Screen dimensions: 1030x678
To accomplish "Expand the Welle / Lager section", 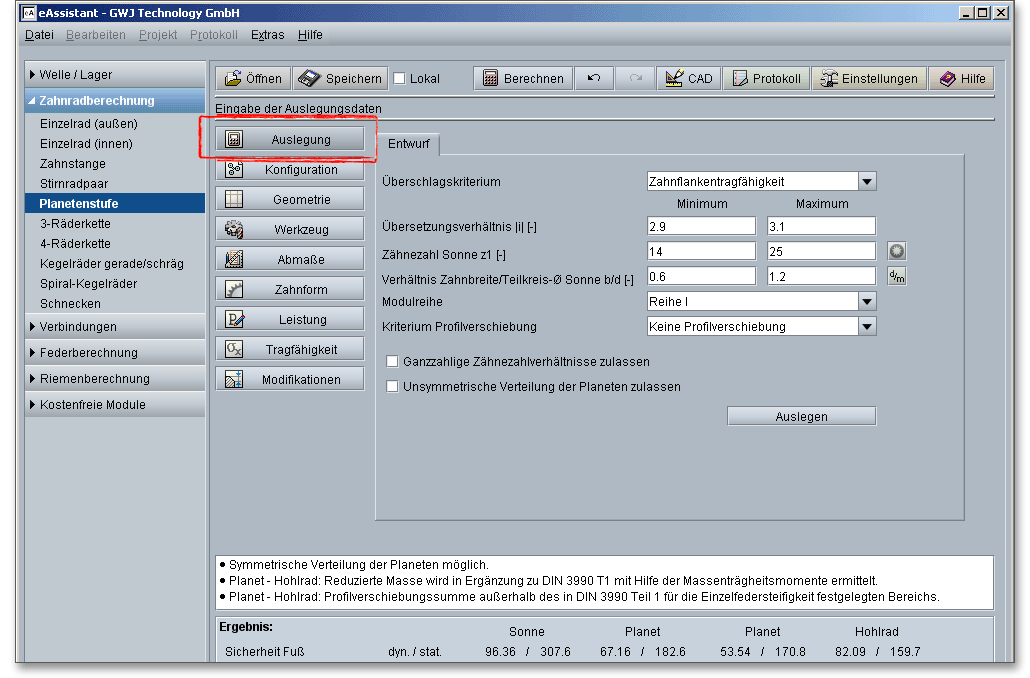I will 75,75.
